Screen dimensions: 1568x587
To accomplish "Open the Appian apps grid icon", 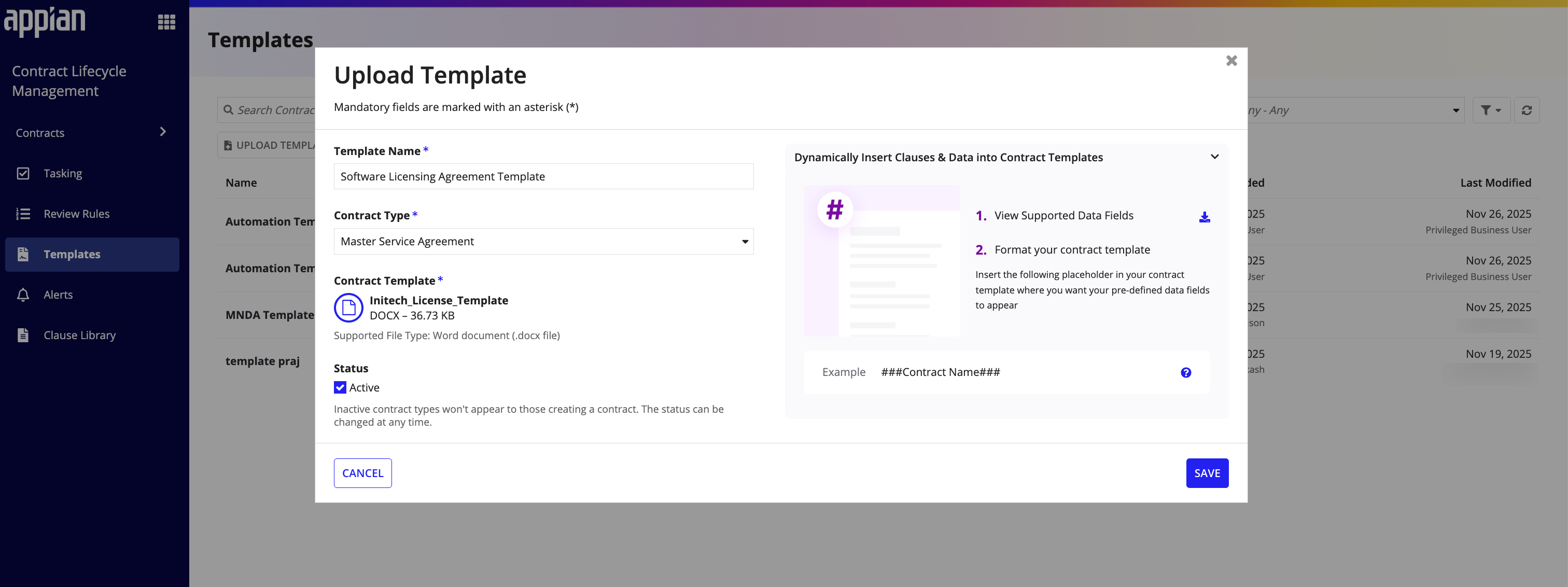I will tap(166, 22).
